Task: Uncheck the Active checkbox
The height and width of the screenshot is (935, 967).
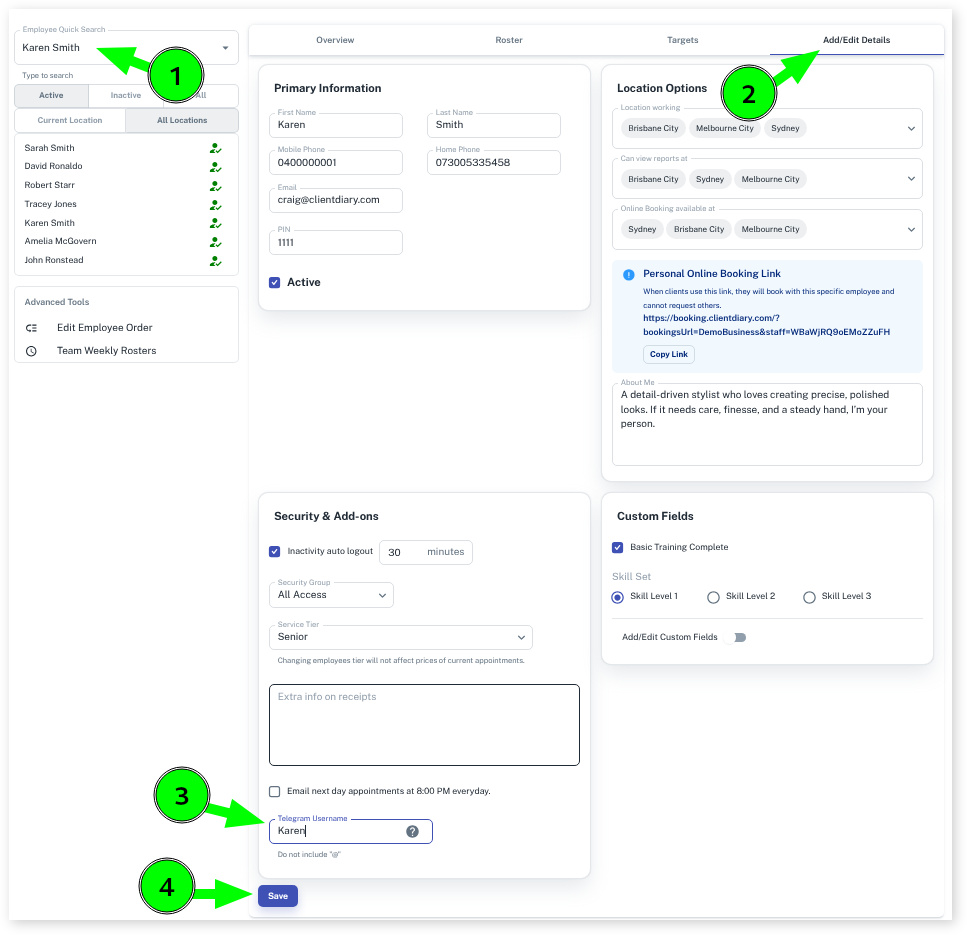Action: coord(275,283)
